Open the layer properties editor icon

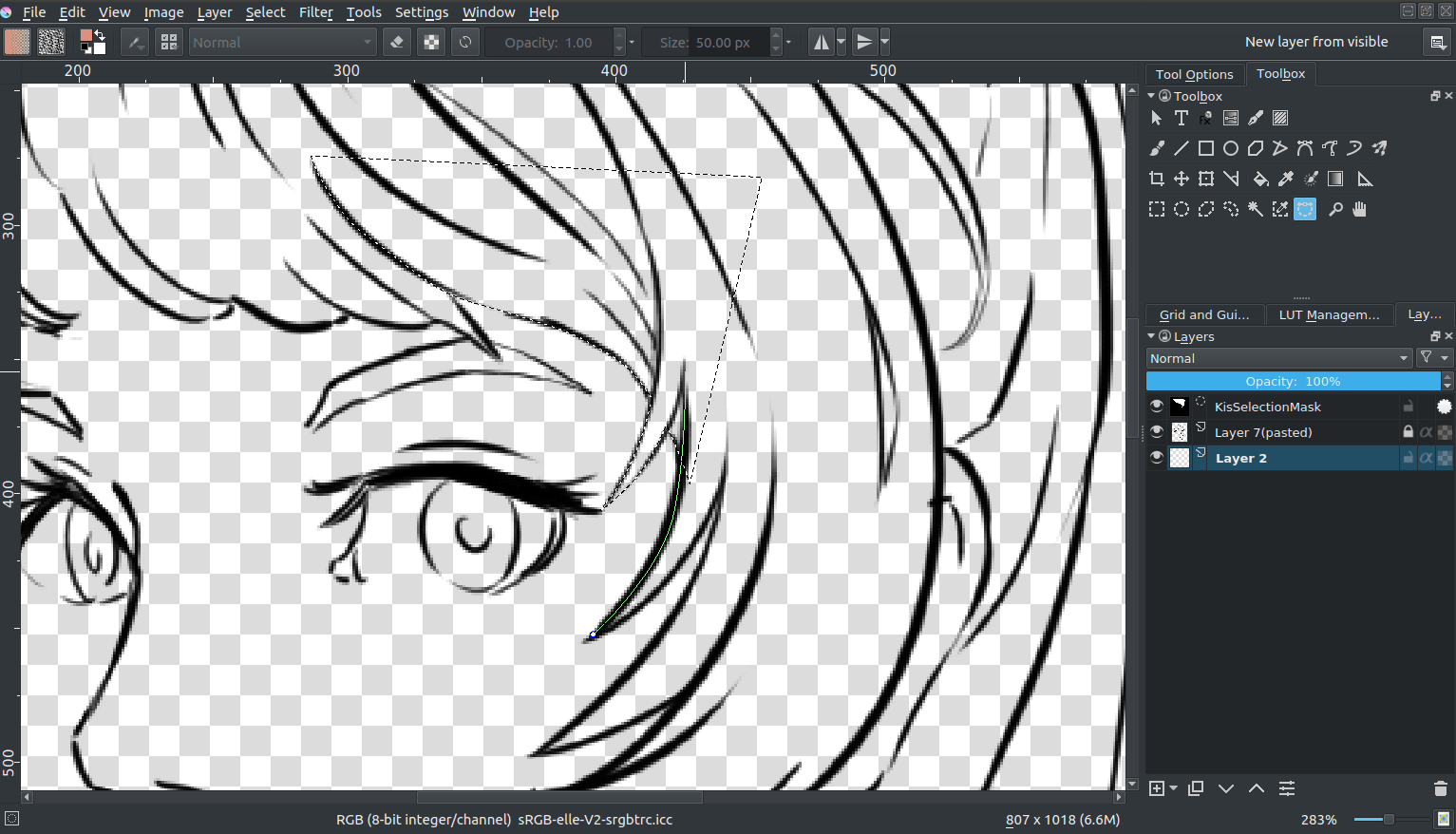[1287, 788]
